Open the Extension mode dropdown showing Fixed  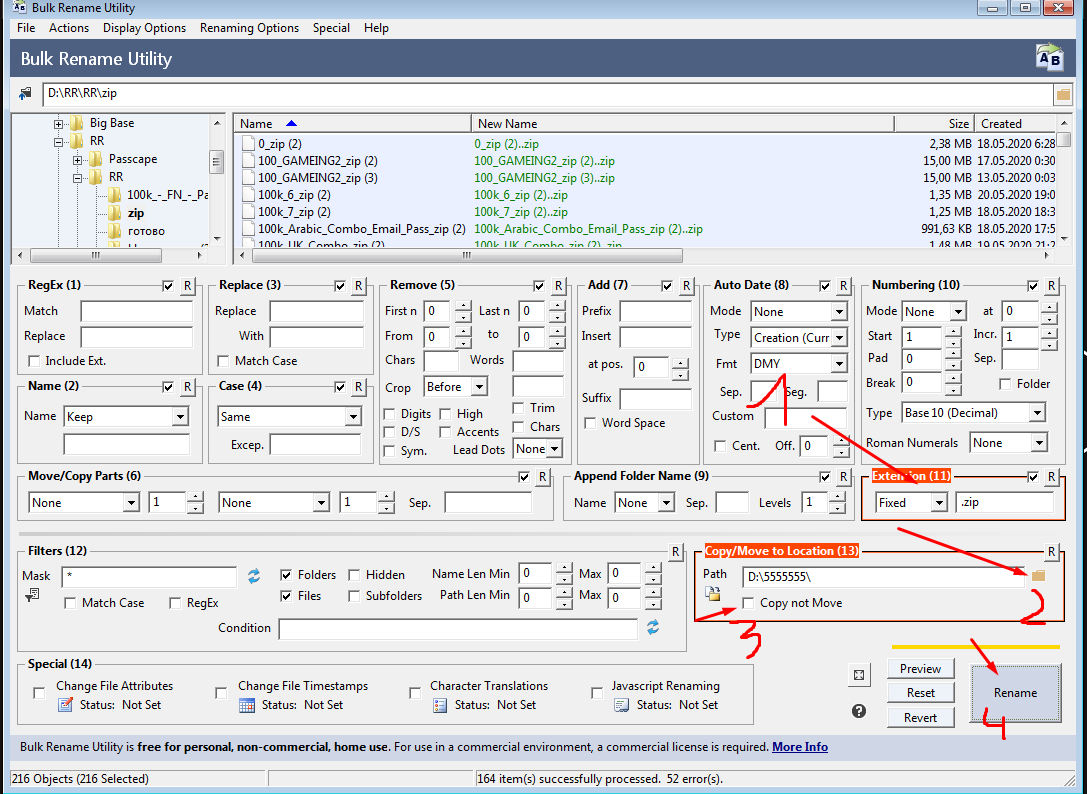click(938, 503)
